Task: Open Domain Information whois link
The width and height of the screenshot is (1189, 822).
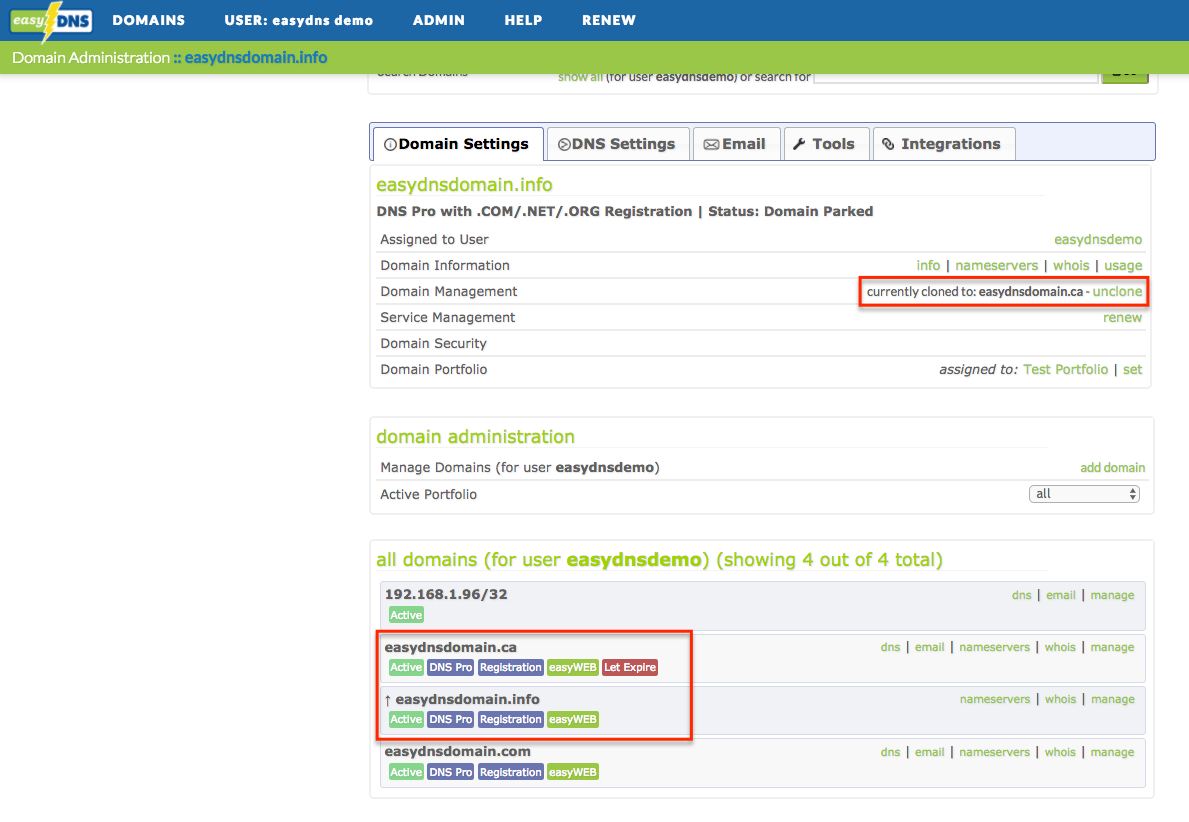Action: pos(1071,265)
